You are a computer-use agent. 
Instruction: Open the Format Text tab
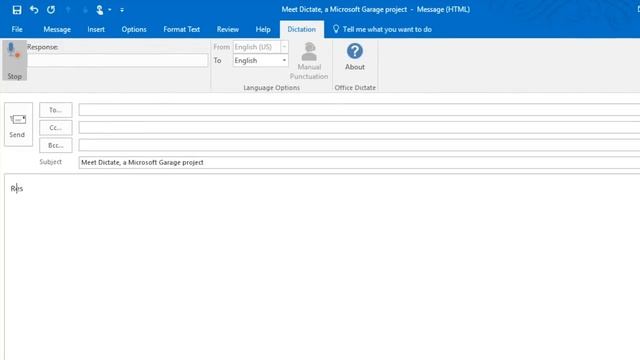tap(182, 29)
